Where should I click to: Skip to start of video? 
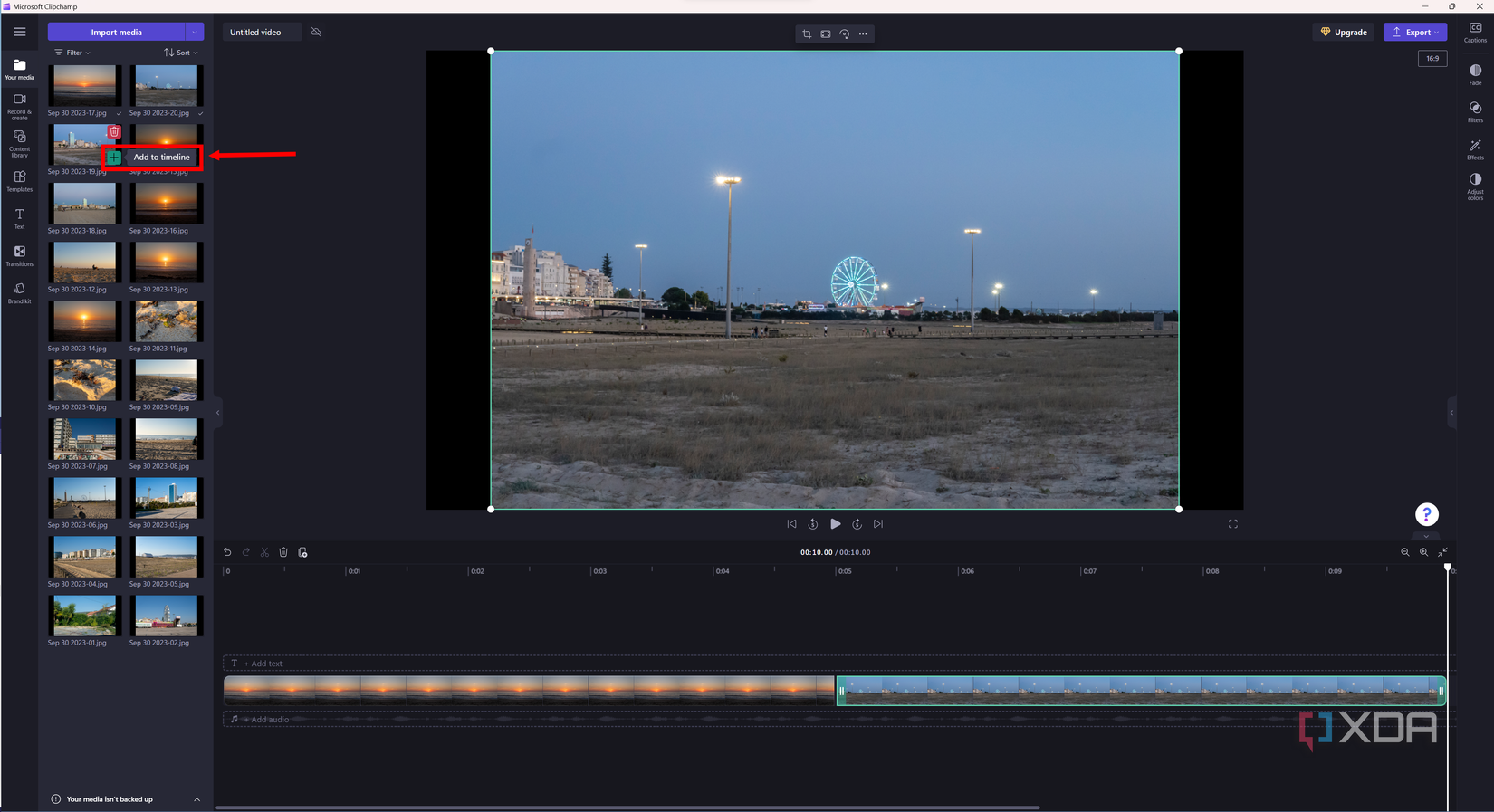tap(791, 524)
